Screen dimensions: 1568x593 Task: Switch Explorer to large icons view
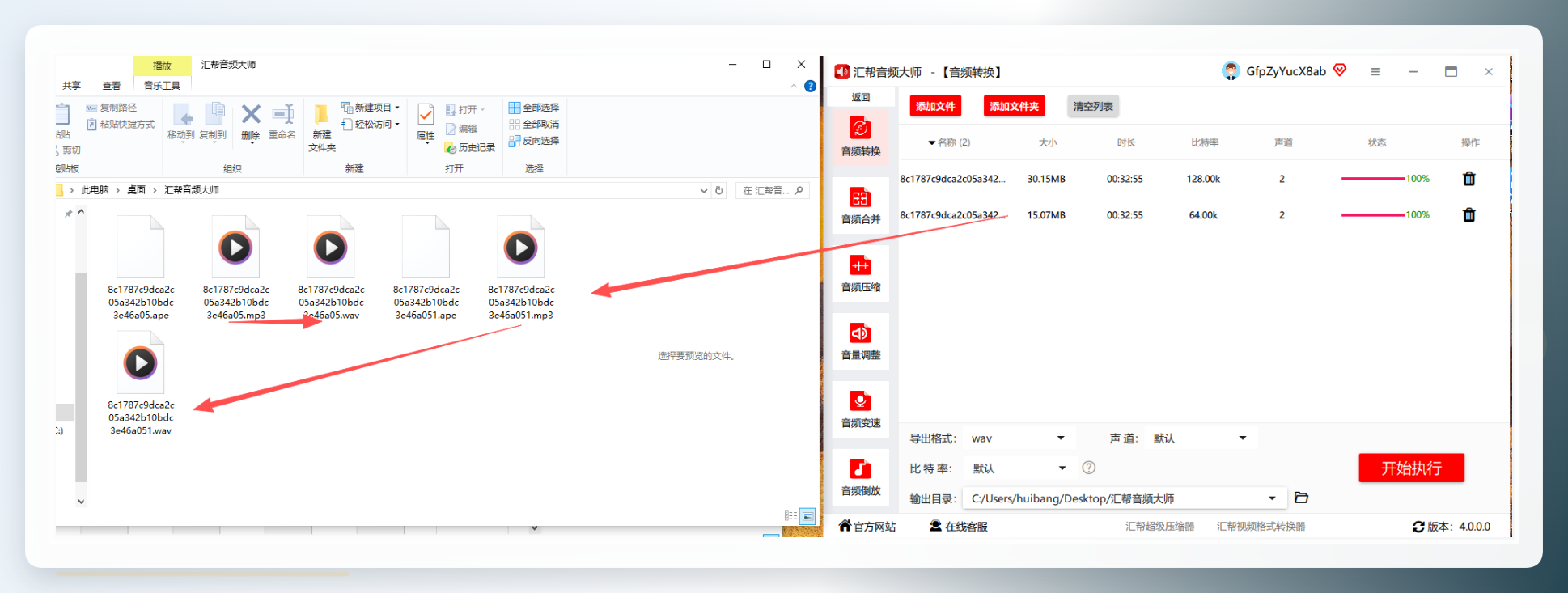point(807,516)
